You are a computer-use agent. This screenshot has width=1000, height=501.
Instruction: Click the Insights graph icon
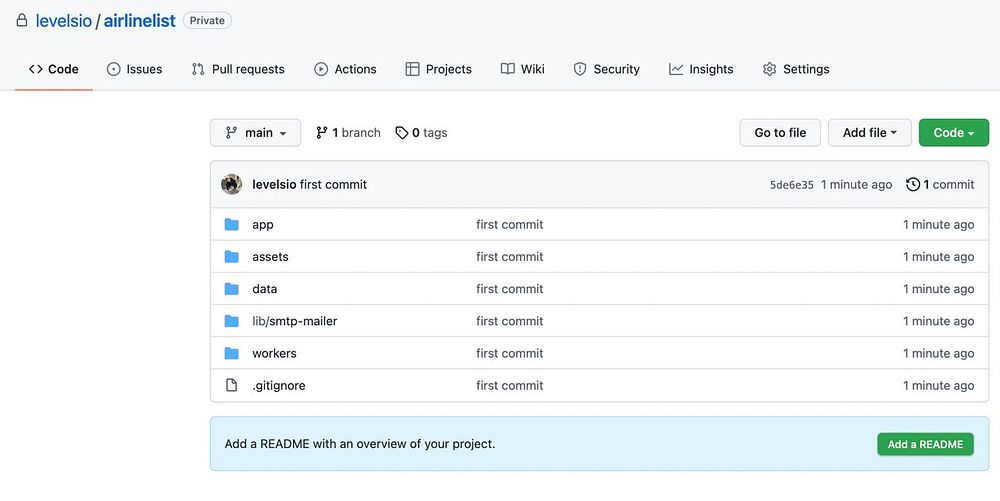tap(676, 69)
